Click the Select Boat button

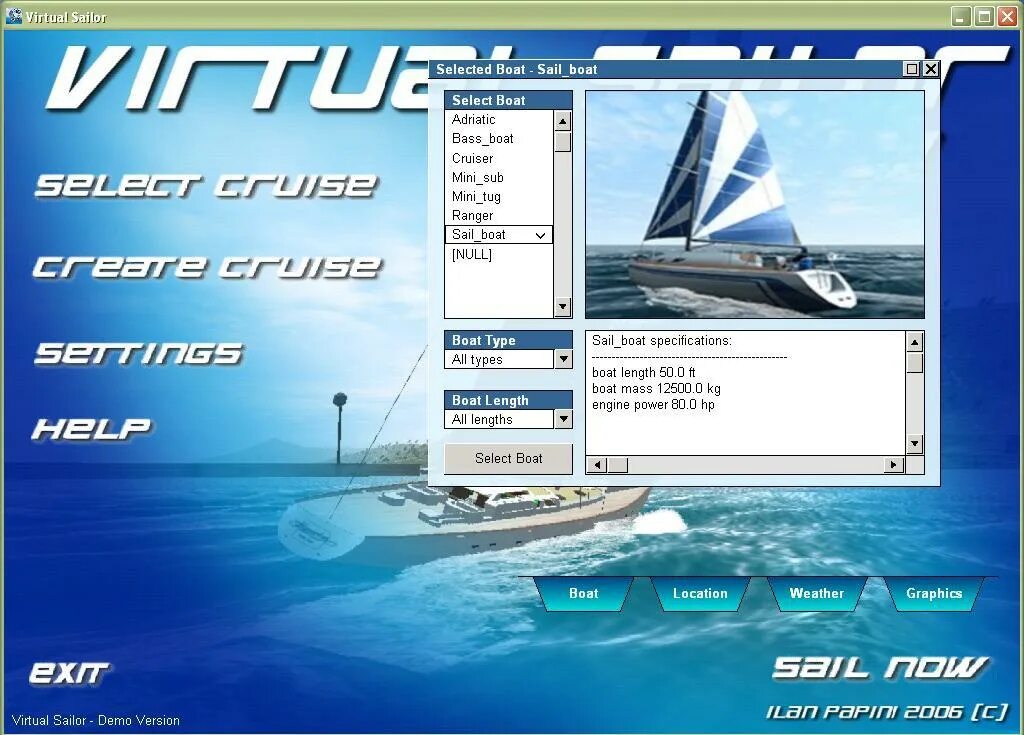pyautogui.click(x=508, y=459)
